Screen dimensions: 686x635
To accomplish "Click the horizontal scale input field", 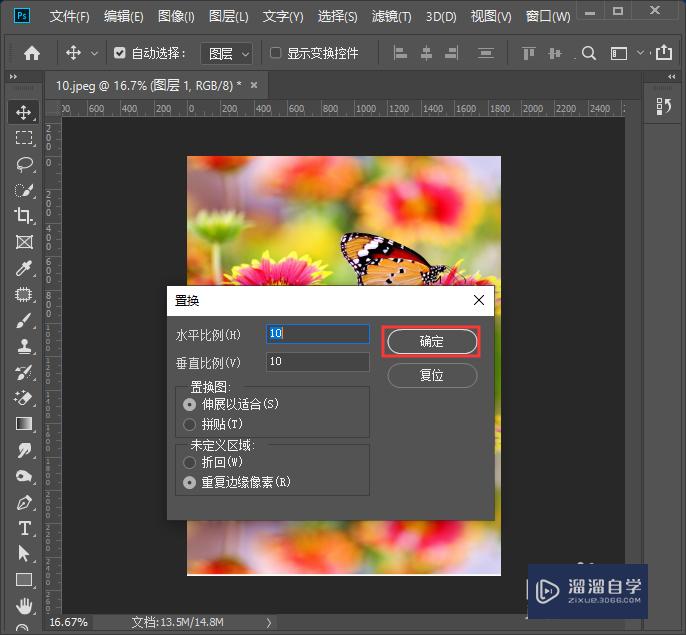I will tap(318, 333).
